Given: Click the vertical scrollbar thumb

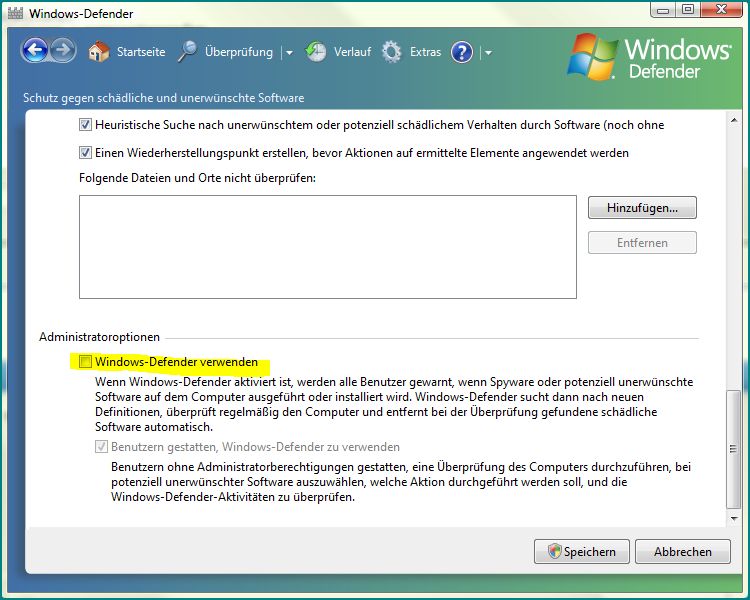Looking at the screenshot, I should coord(733,449).
